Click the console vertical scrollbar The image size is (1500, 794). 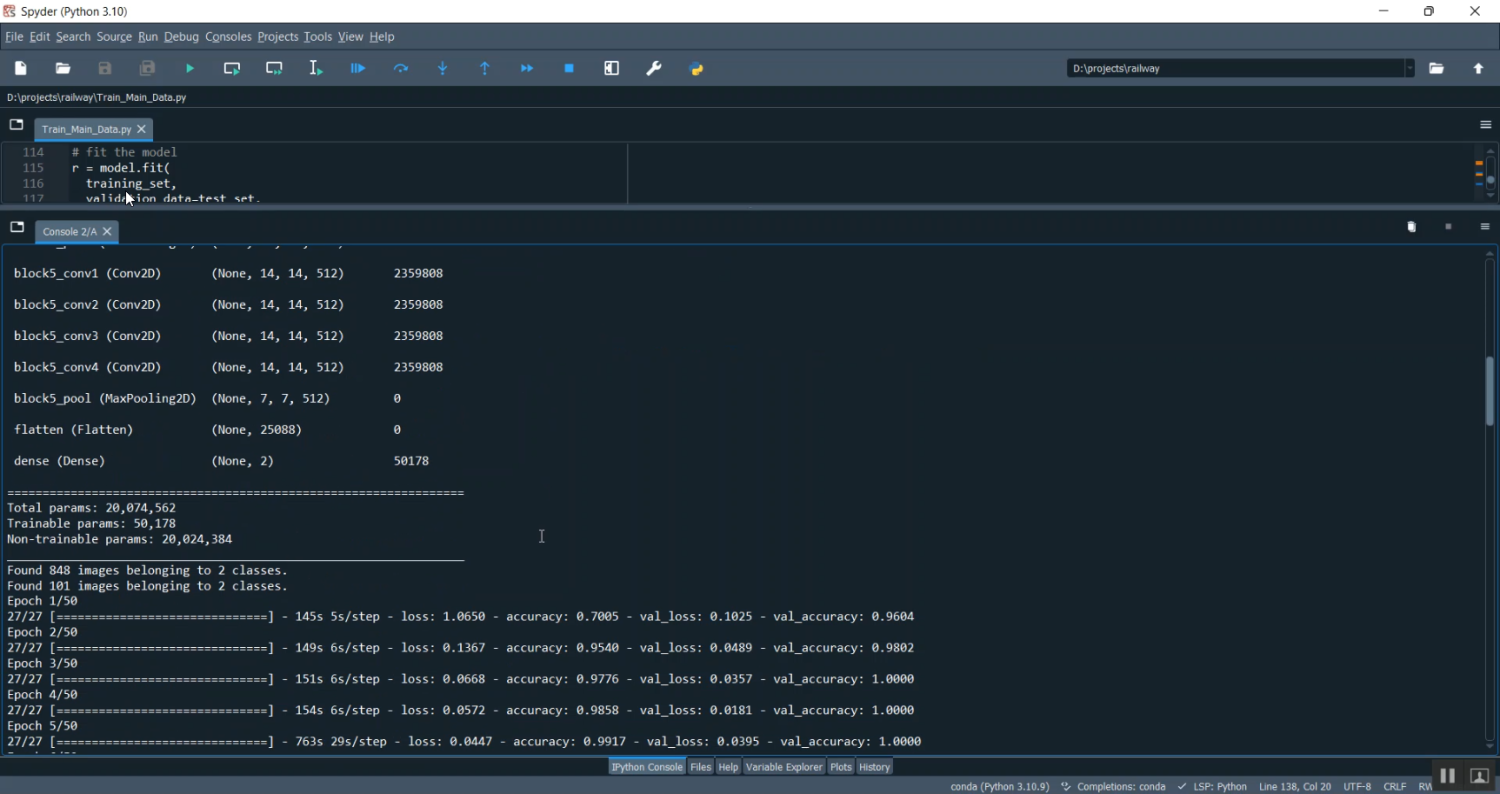click(1490, 390)
